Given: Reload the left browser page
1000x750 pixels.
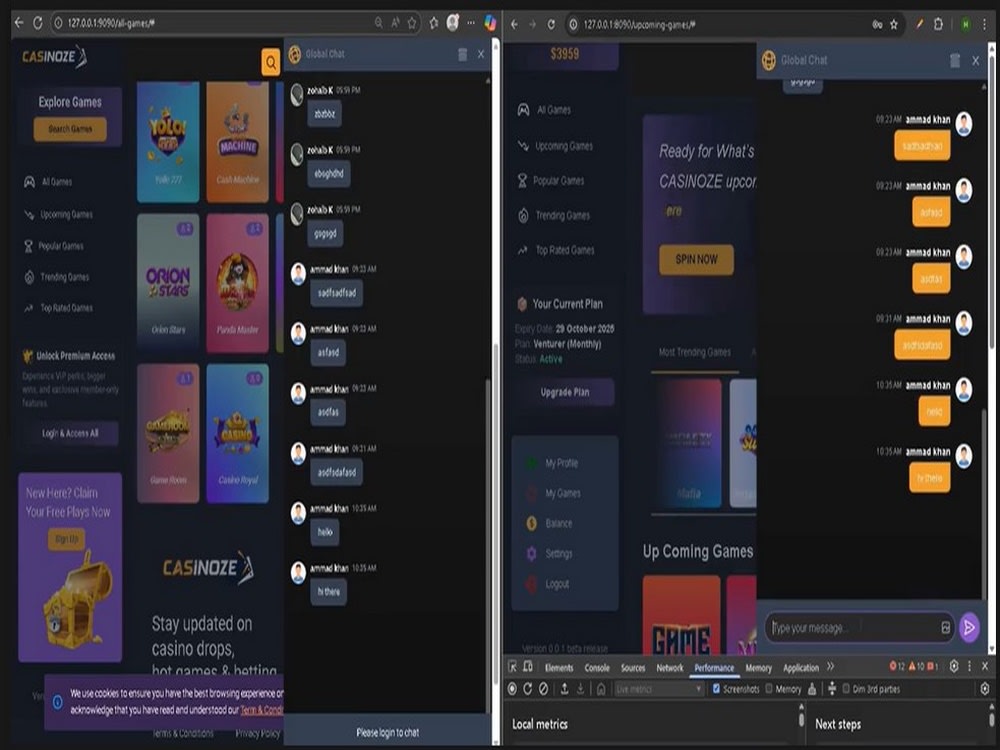Looking at the screenshot, I should (38, 23).
